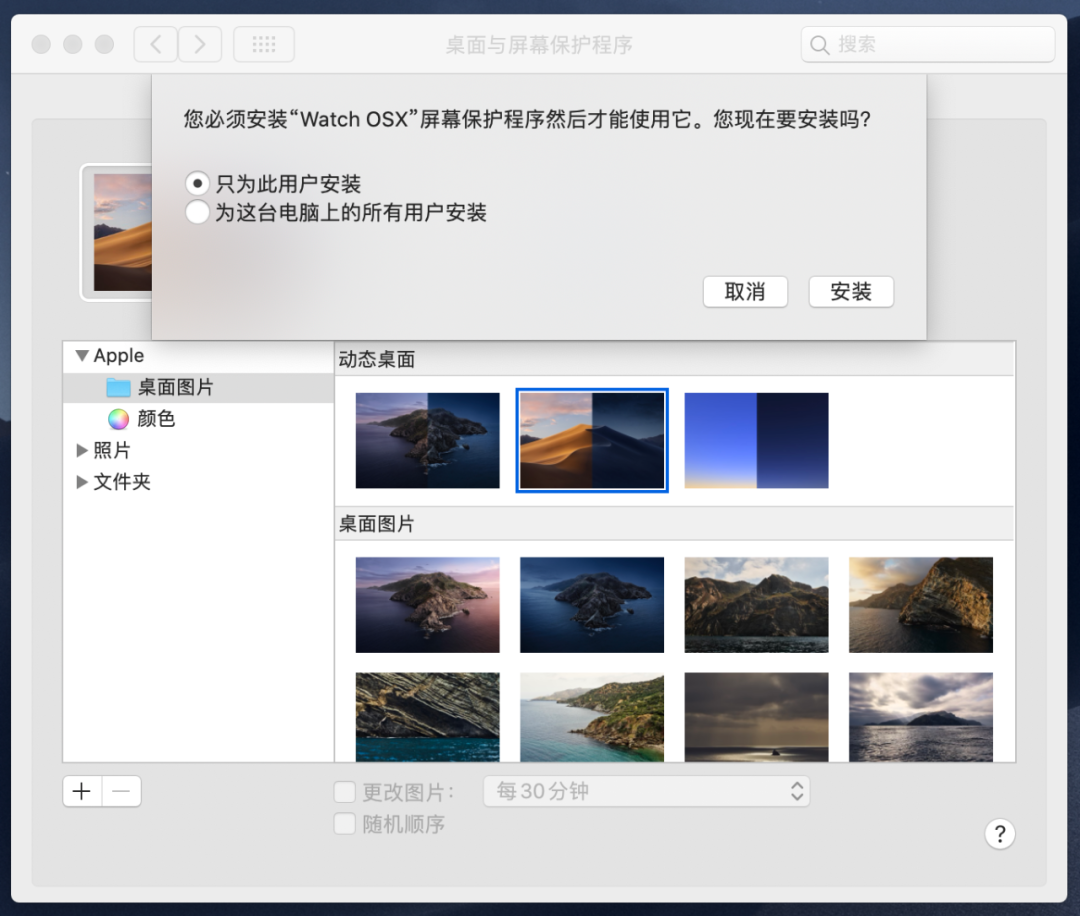This screenshot has width=1080, height=916.
Task: Enable the 随机顺序 checkbox
Action: click(x=345, y=824)
